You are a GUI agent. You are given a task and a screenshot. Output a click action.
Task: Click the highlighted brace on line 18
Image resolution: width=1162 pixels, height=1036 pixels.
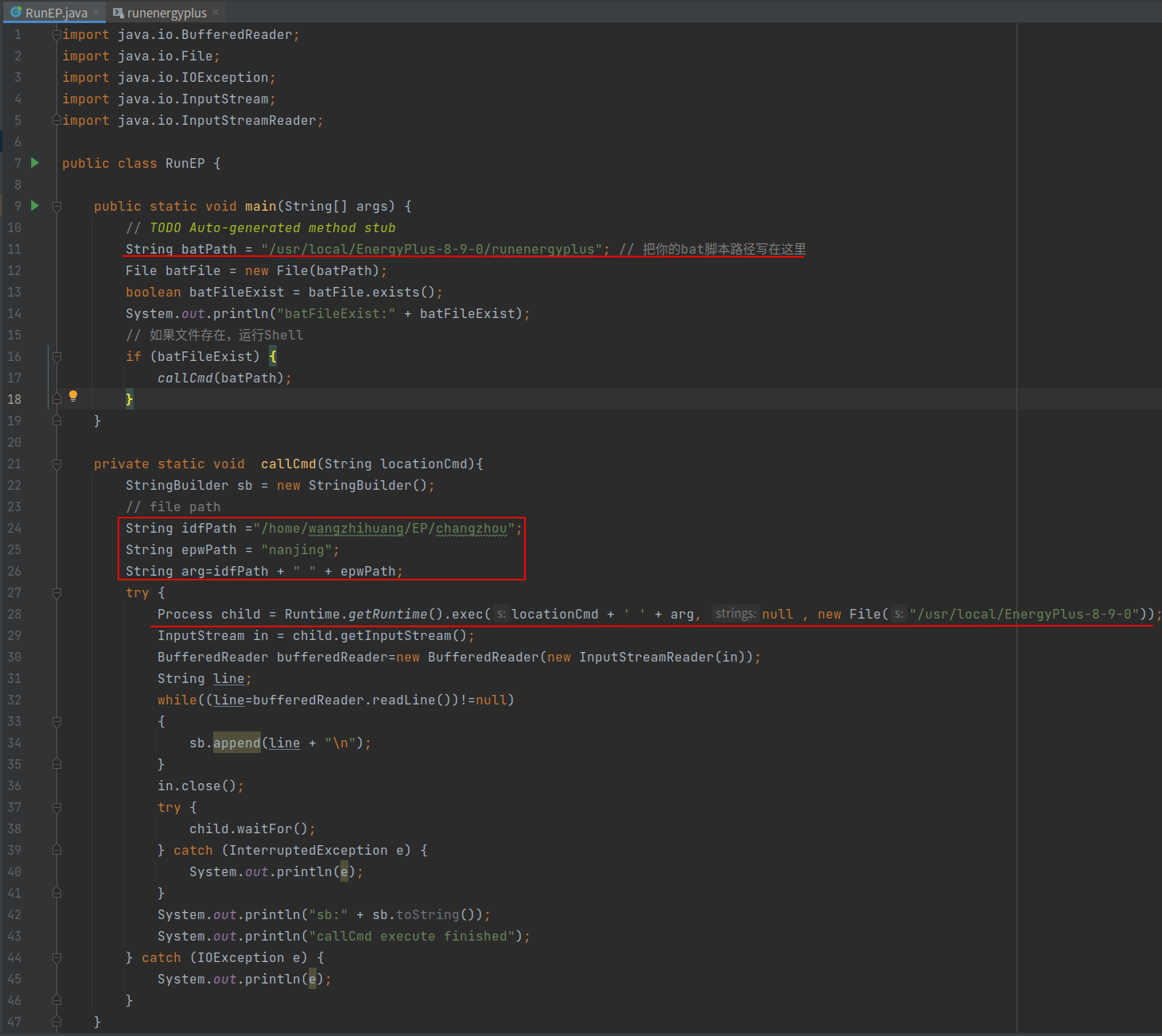pyautogui.click(x=129, y=399)
